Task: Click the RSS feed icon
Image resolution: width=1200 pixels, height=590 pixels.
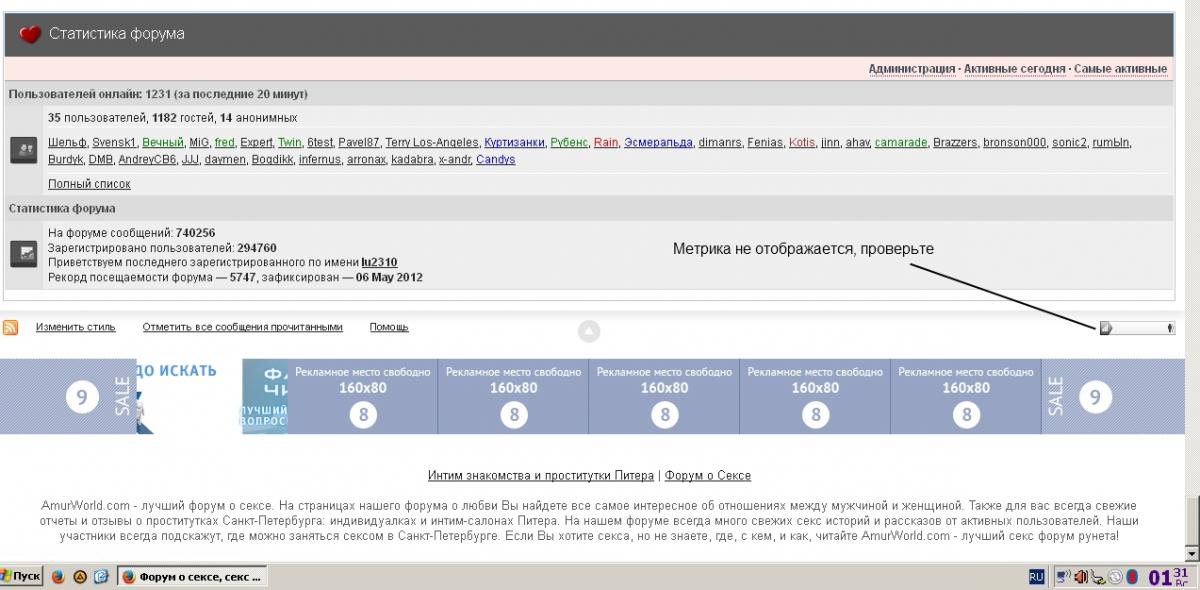Action: (11, 328)
